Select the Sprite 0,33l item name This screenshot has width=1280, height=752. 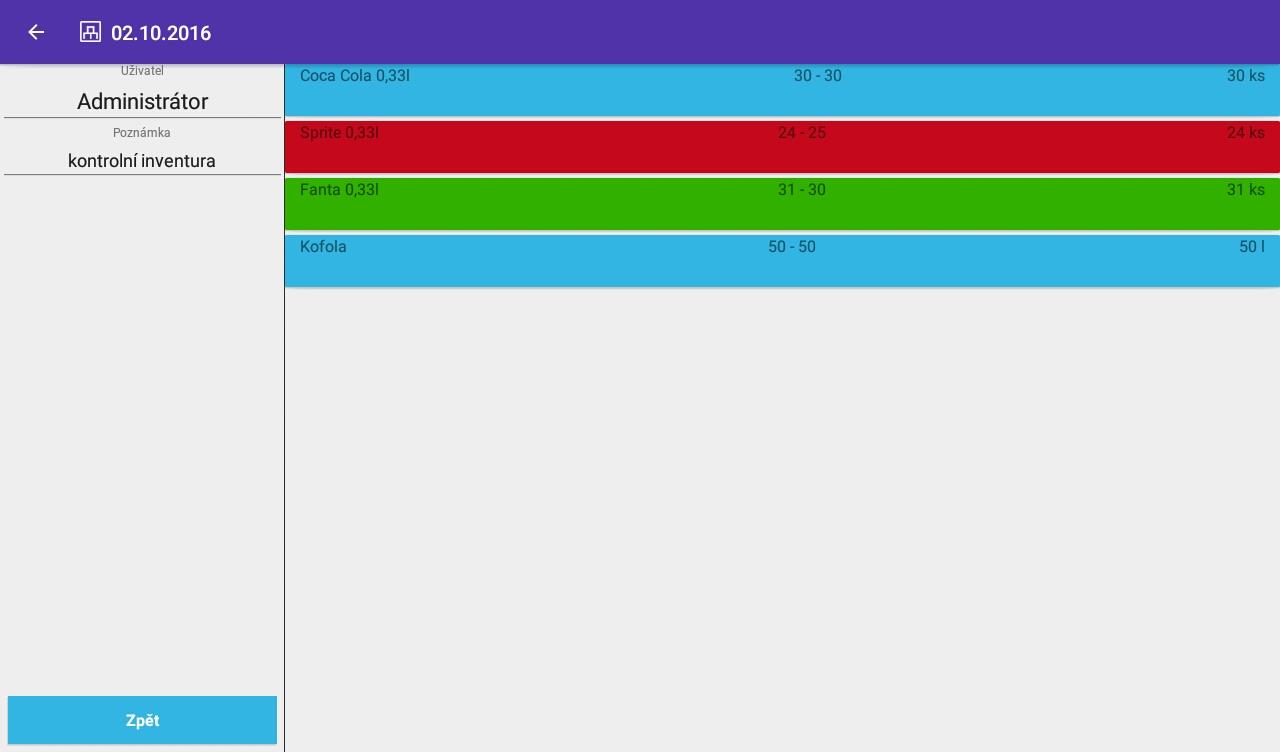pos(339,133)
